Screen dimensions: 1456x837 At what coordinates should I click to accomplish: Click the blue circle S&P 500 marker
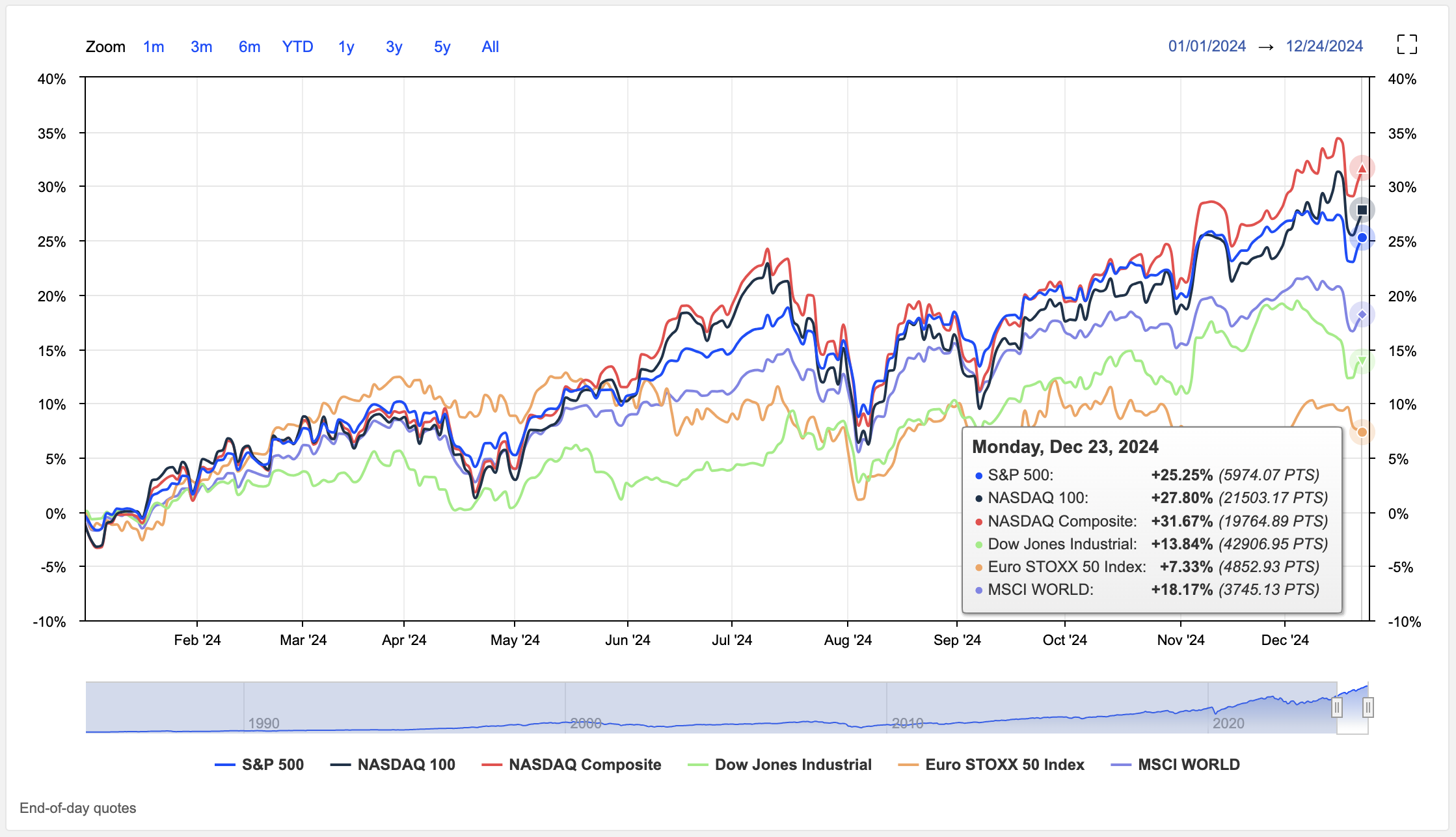1362,238
